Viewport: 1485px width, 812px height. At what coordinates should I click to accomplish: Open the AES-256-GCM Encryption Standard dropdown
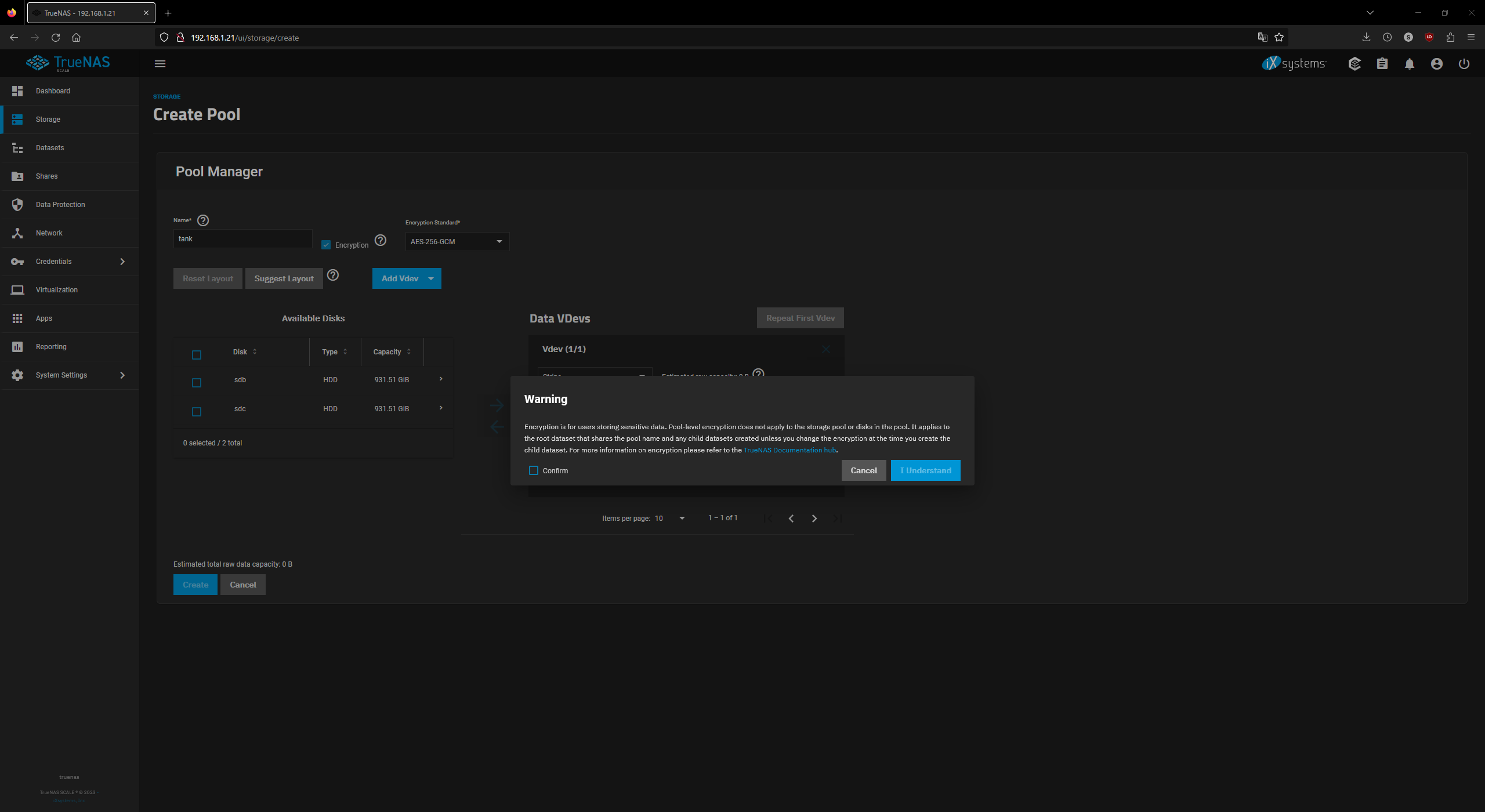457,241
